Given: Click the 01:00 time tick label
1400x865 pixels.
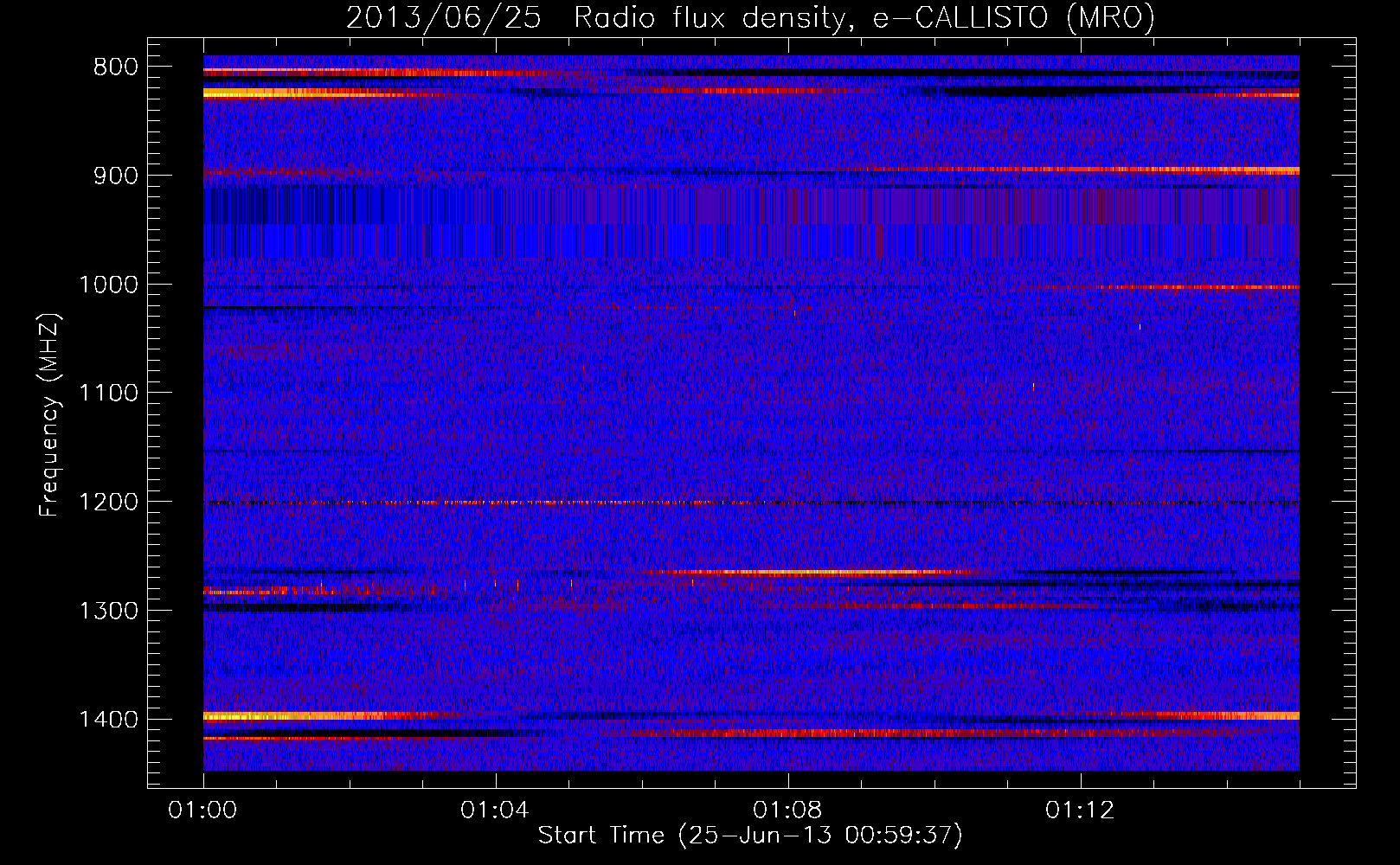Looking at the screenshot, I should tap(203, 811).
